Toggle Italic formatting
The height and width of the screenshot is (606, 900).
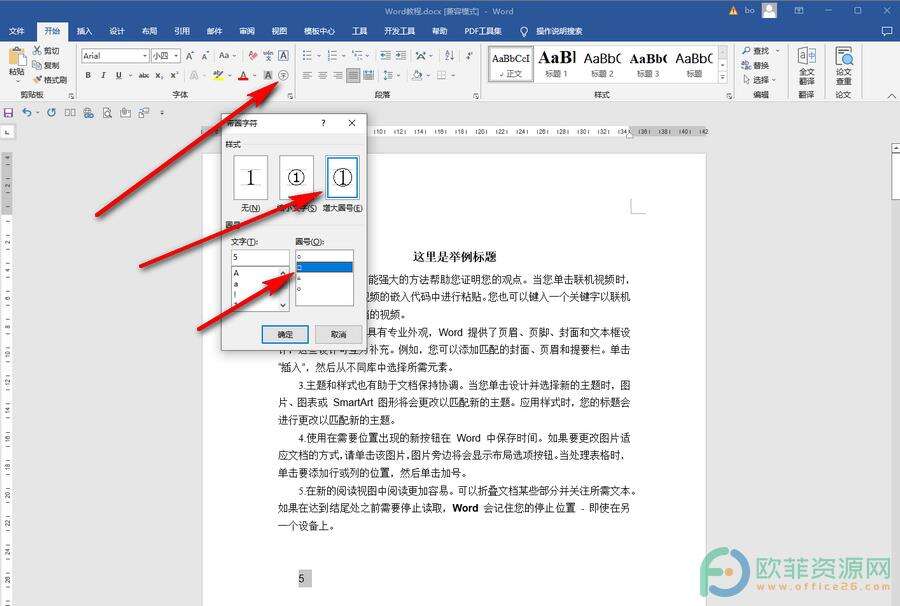(x=103, y=75)
